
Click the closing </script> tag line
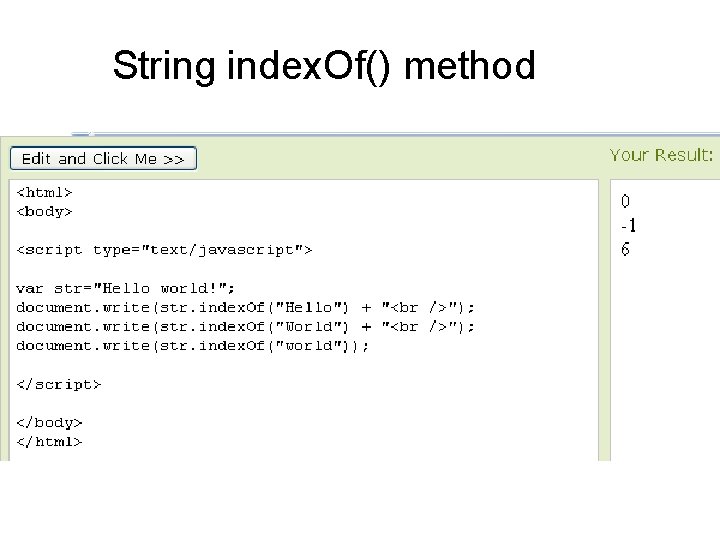pyautogui.click(x=59, y=383)
